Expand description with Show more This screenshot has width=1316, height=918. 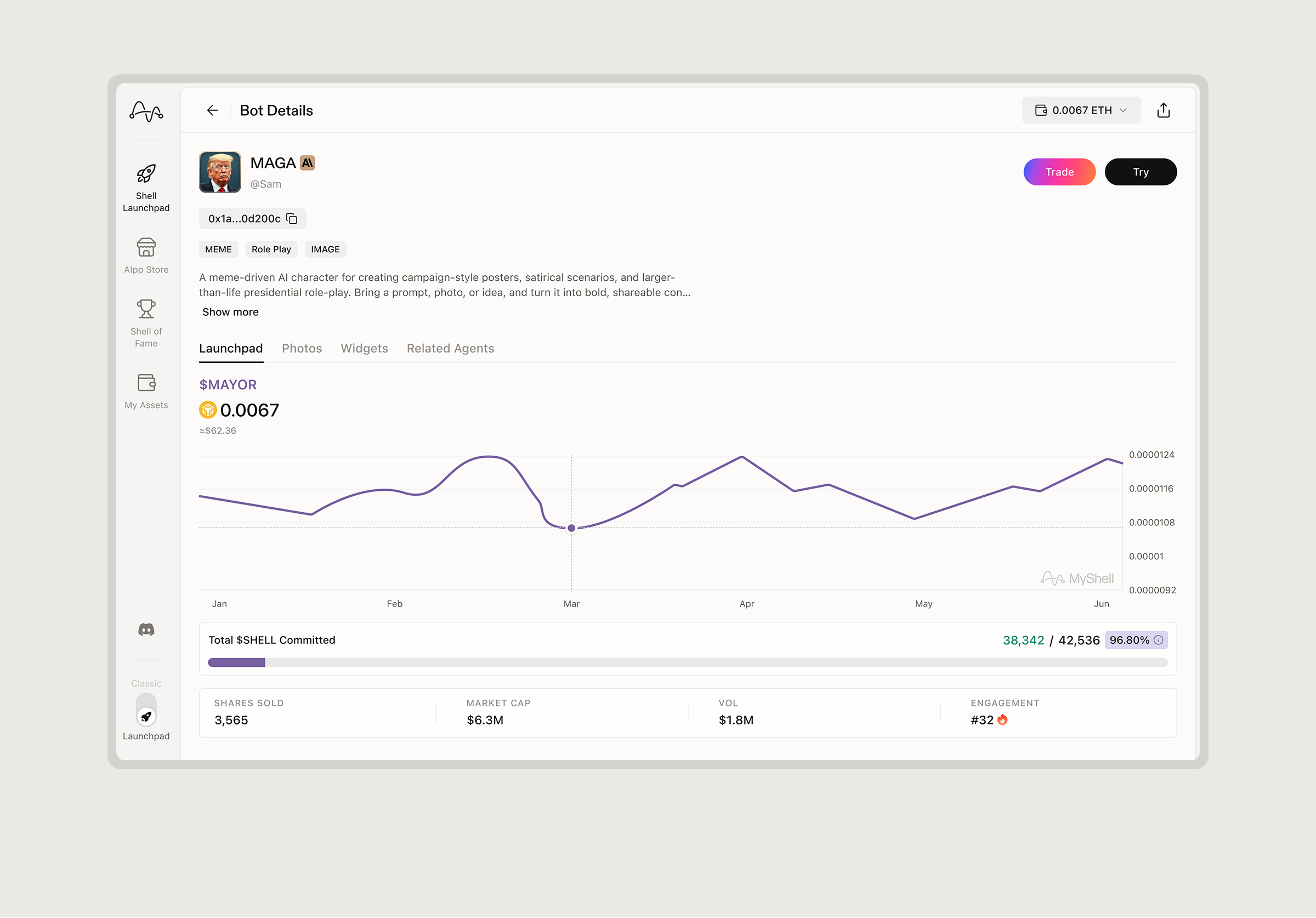click(230, 312)
